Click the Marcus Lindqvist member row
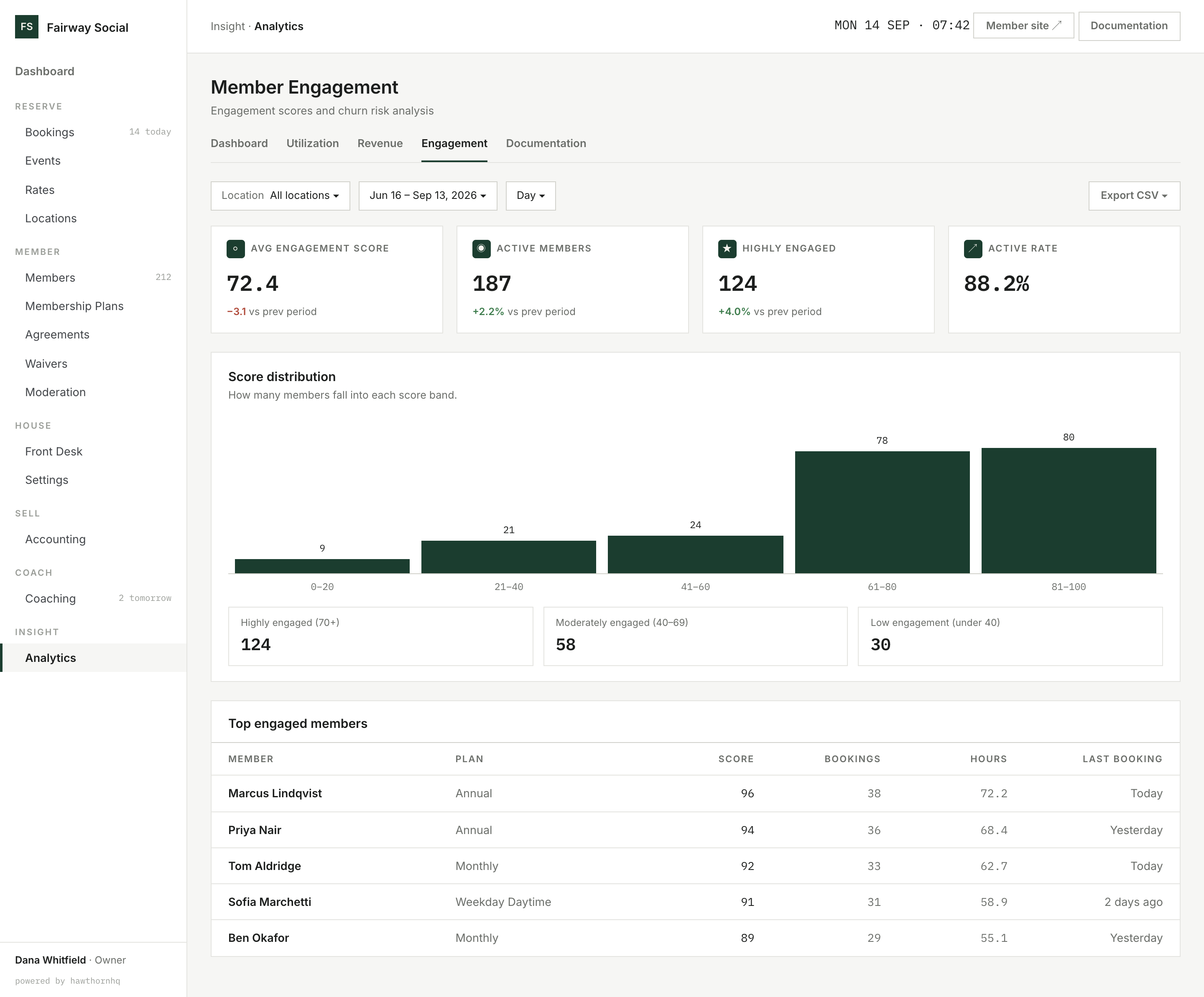1204x997 pixels. pyautogui.click(x=696, y=794)
